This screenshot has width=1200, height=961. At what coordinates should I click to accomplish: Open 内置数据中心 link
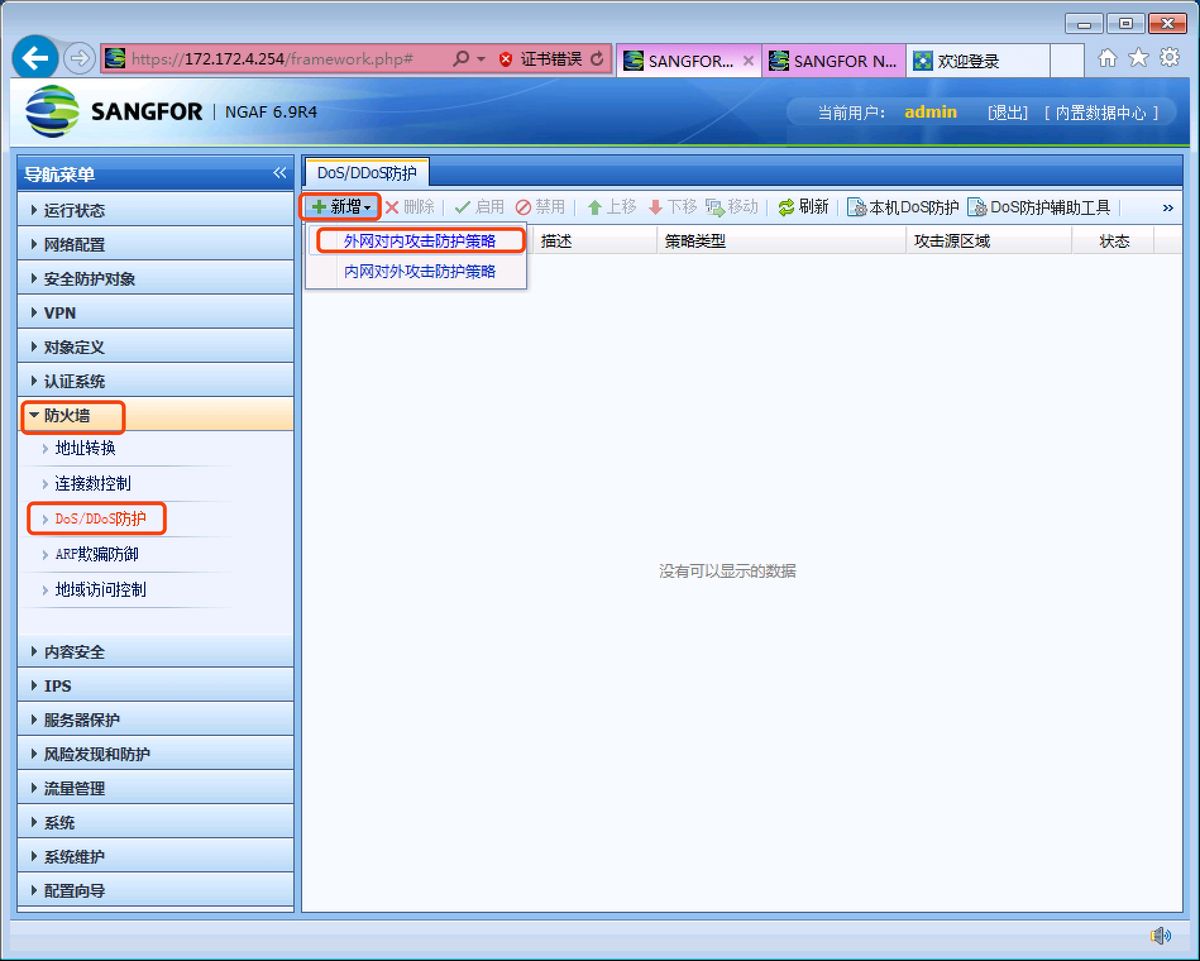click(x=1102, y=113)
